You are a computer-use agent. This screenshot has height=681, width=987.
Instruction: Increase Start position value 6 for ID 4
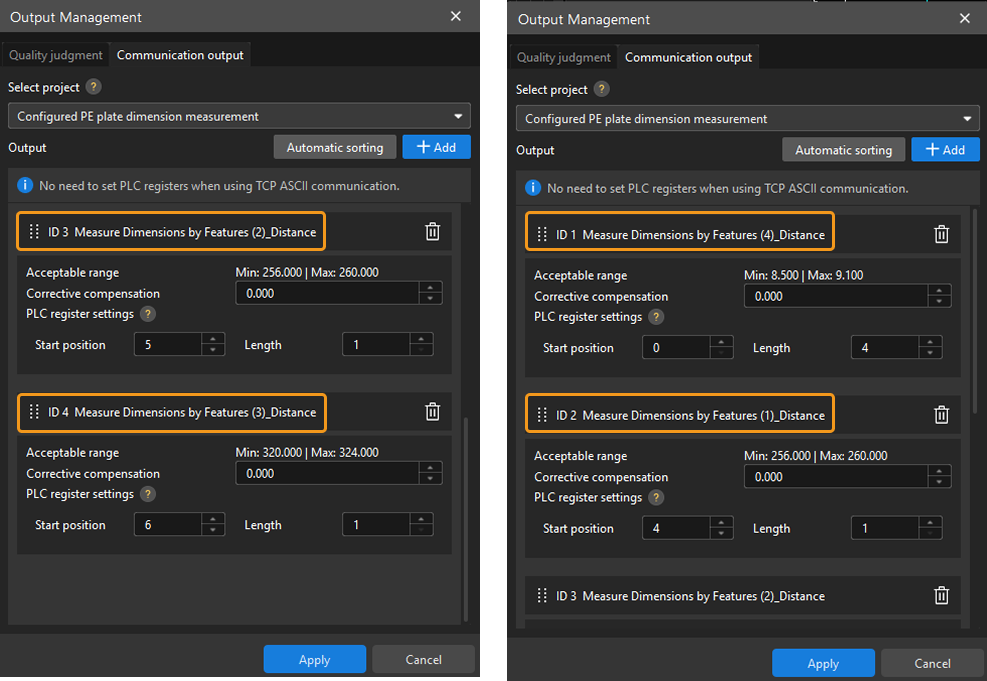coord(214,519)
